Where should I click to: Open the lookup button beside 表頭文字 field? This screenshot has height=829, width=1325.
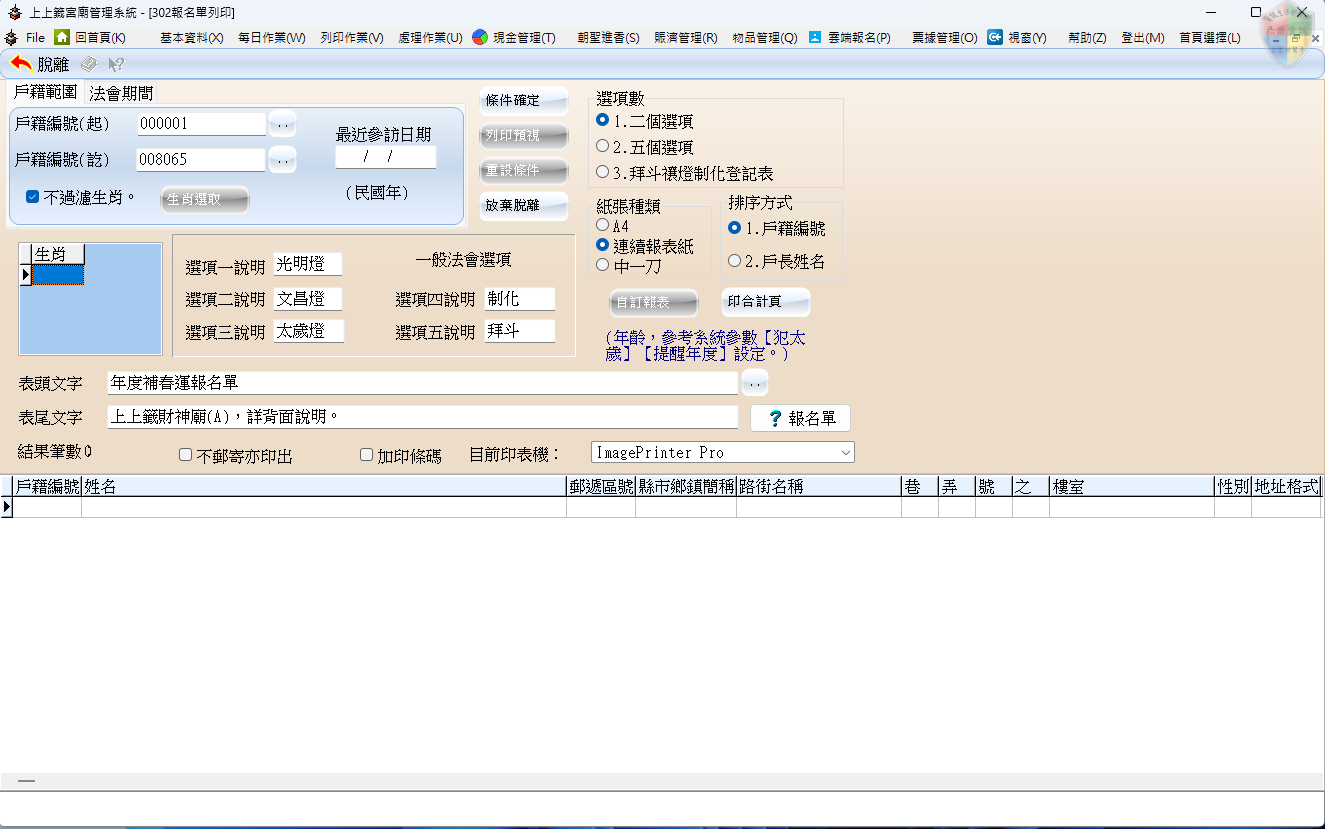(755, 383)
